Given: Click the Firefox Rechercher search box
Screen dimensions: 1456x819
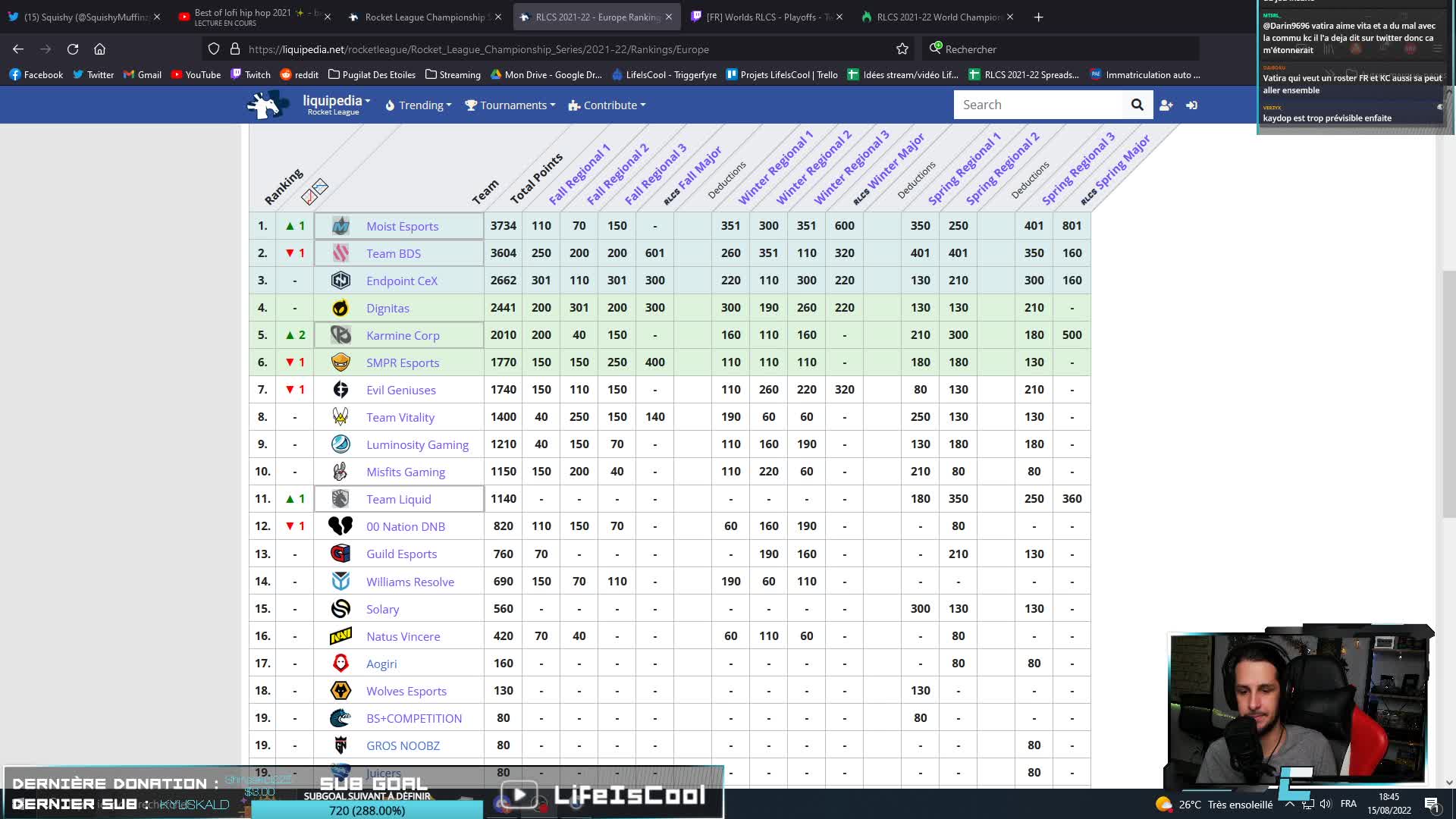Looking at the screenshot, I should point(1061,49).
